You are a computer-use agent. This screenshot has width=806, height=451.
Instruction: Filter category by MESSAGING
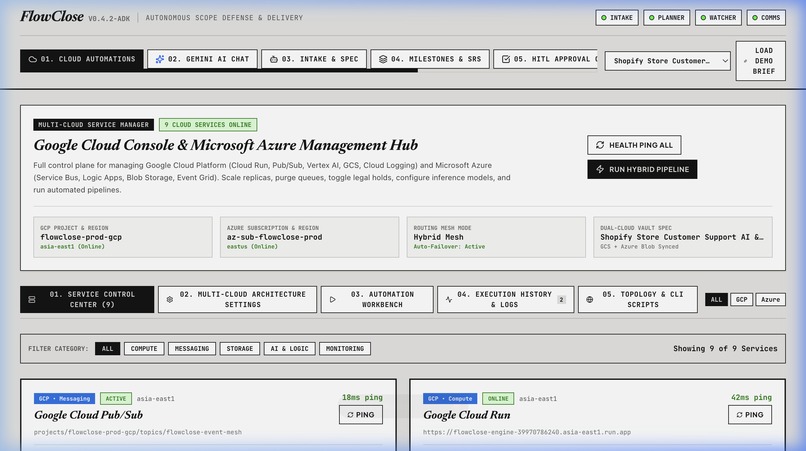pos(192,349)
